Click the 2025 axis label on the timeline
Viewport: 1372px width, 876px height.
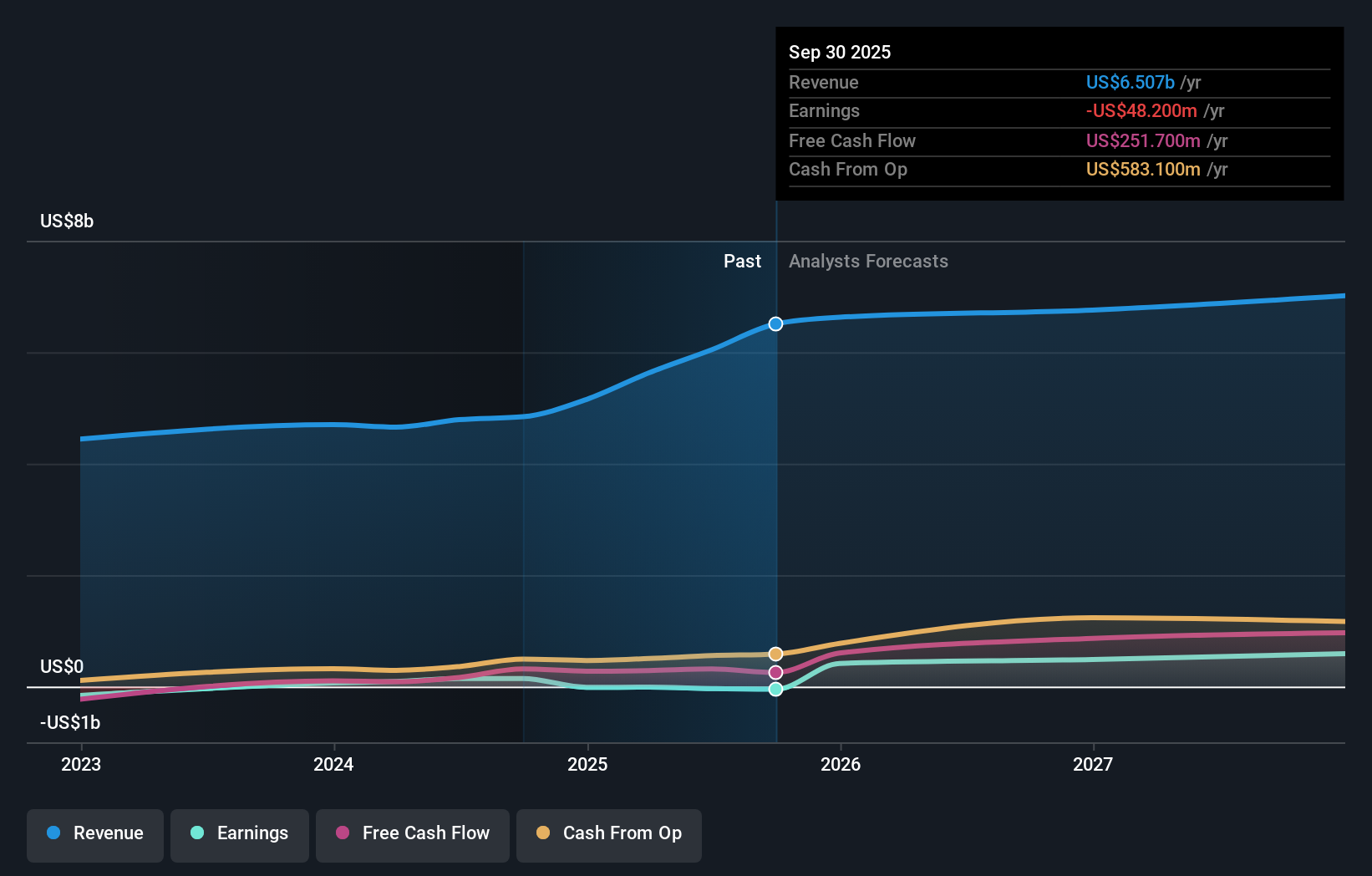click(x=587, y=764)
